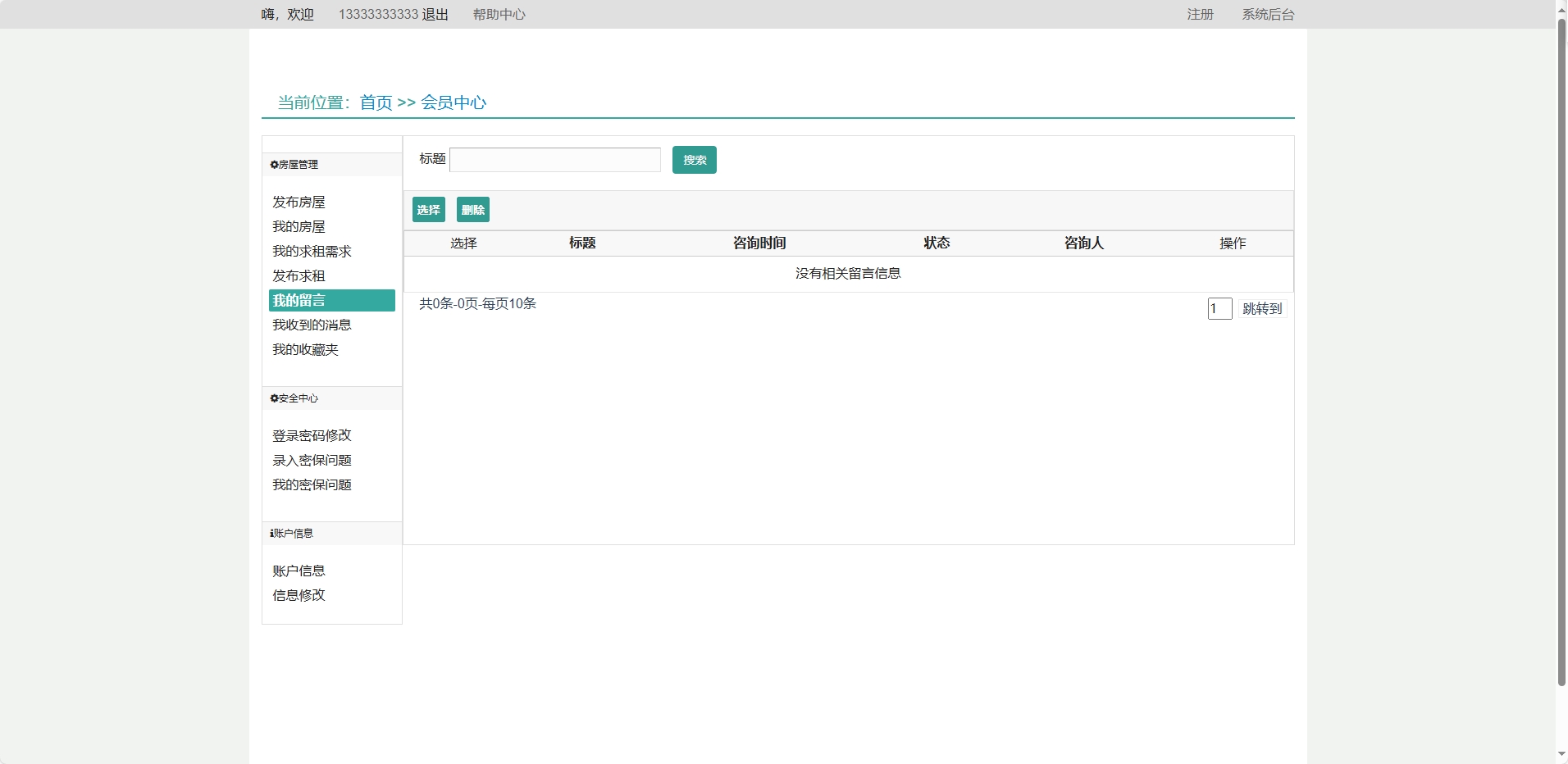Open 录入密保问题 security question entry

[312, 461]
